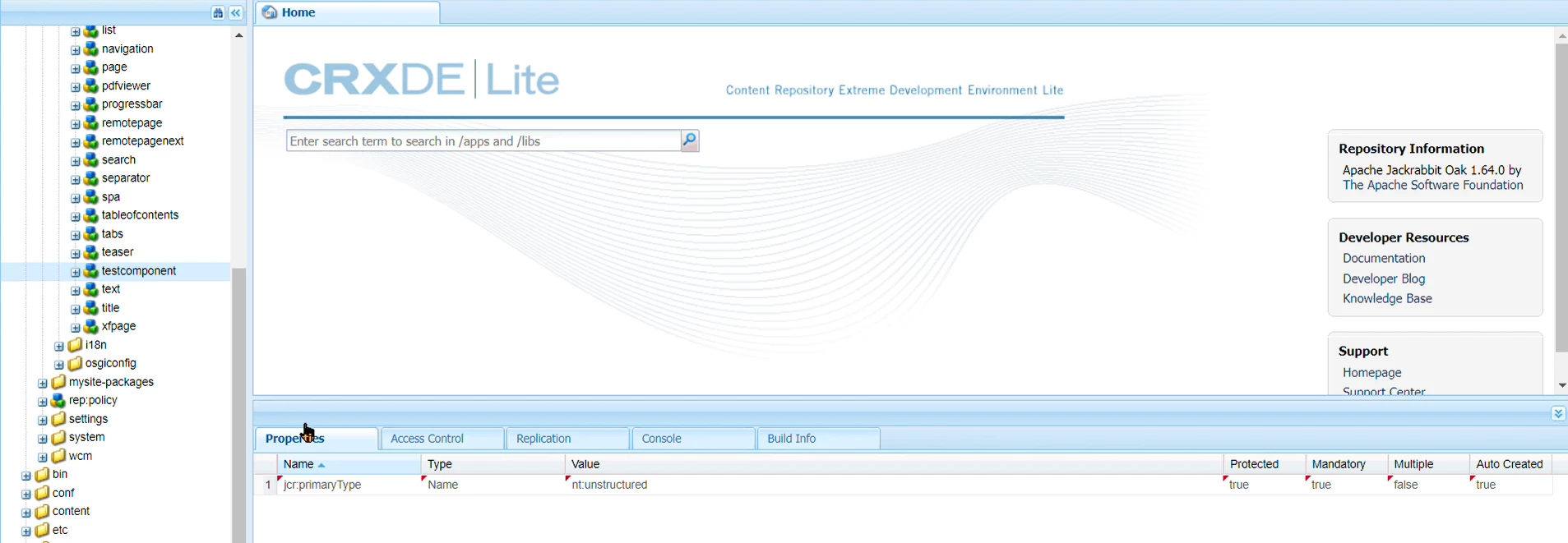The image size is (1568, 543).
Task: Click the xfpage component icon
Action: coord(91,326)
